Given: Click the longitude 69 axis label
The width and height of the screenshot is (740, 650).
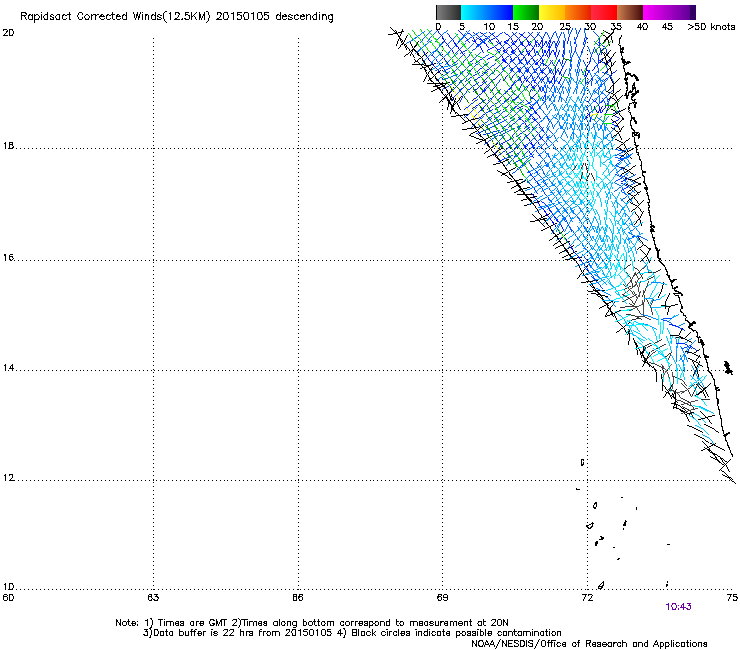Looking at the screenshot, I should click(442, 598).
